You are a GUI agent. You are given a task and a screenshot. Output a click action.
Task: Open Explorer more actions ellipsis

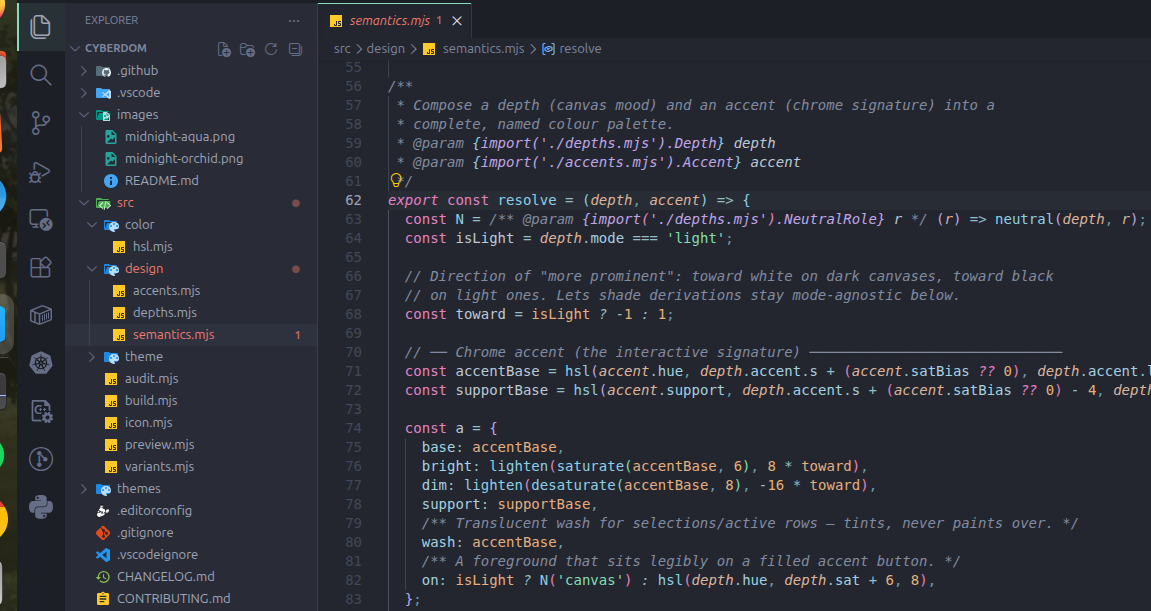click(294, 21)
